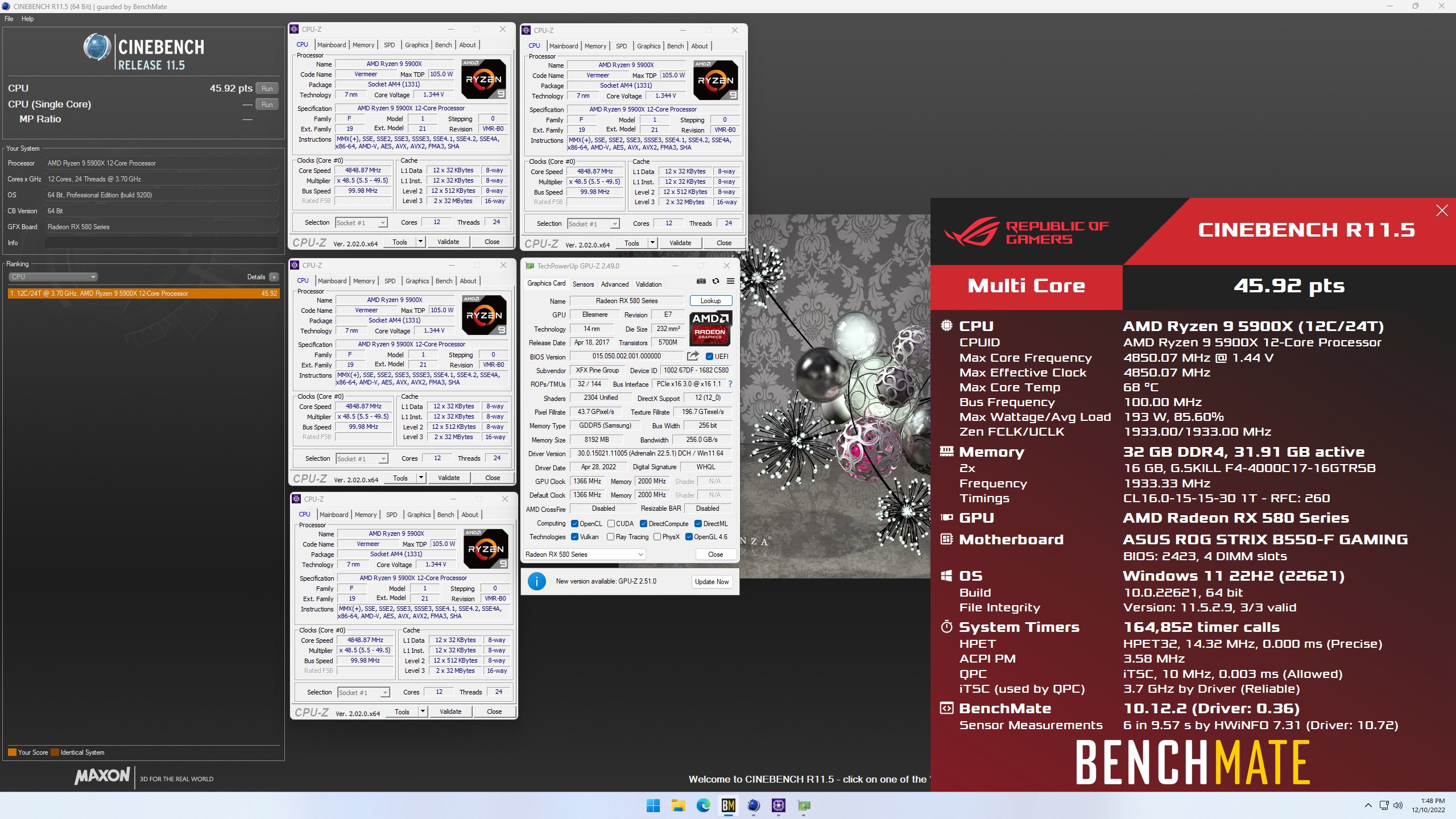Toggle the UEFI checkbox in GPU-Z
The image size is (1456, 819).
[x=709, y=357]
